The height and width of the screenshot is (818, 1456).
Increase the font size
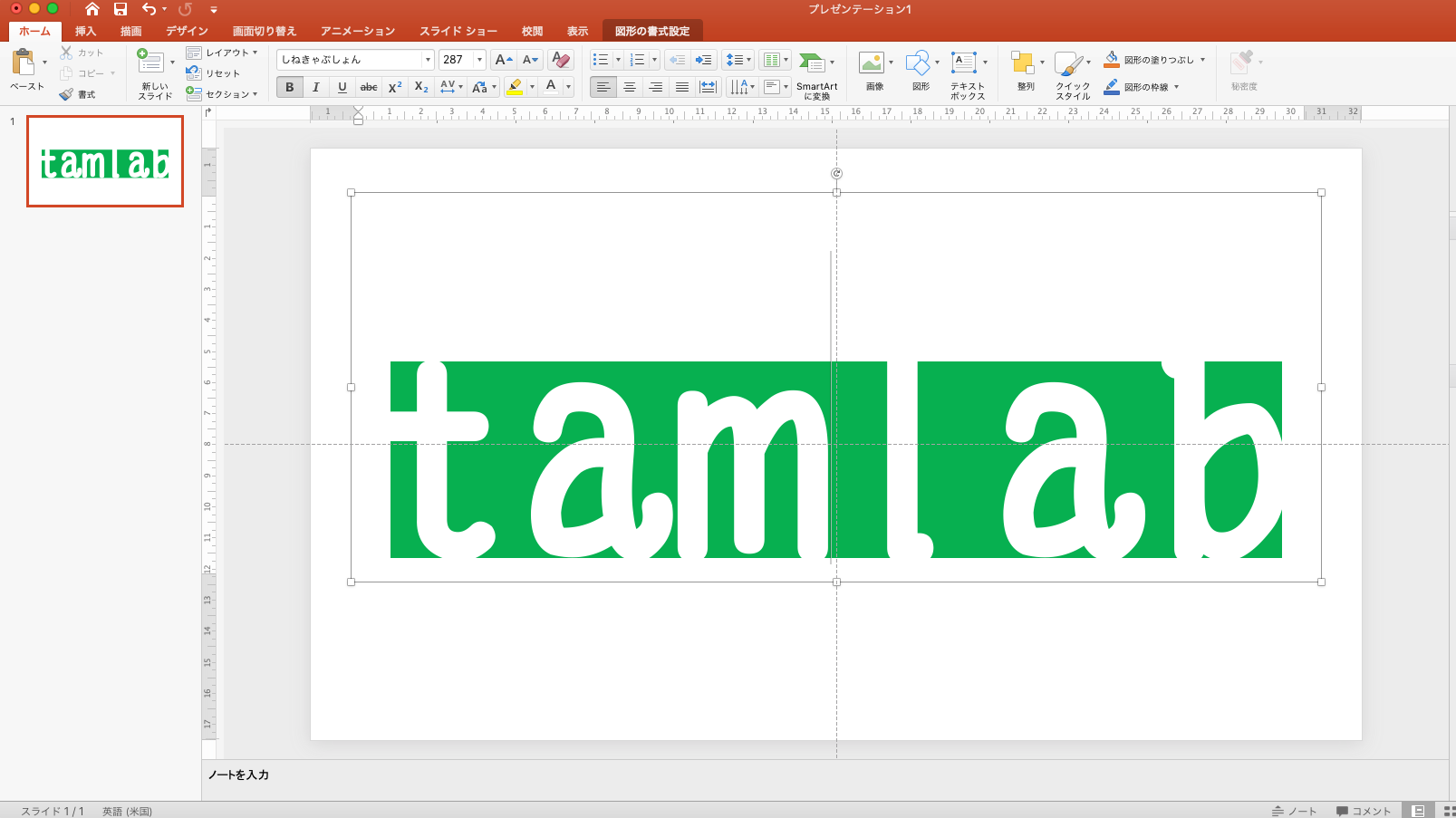504,60
